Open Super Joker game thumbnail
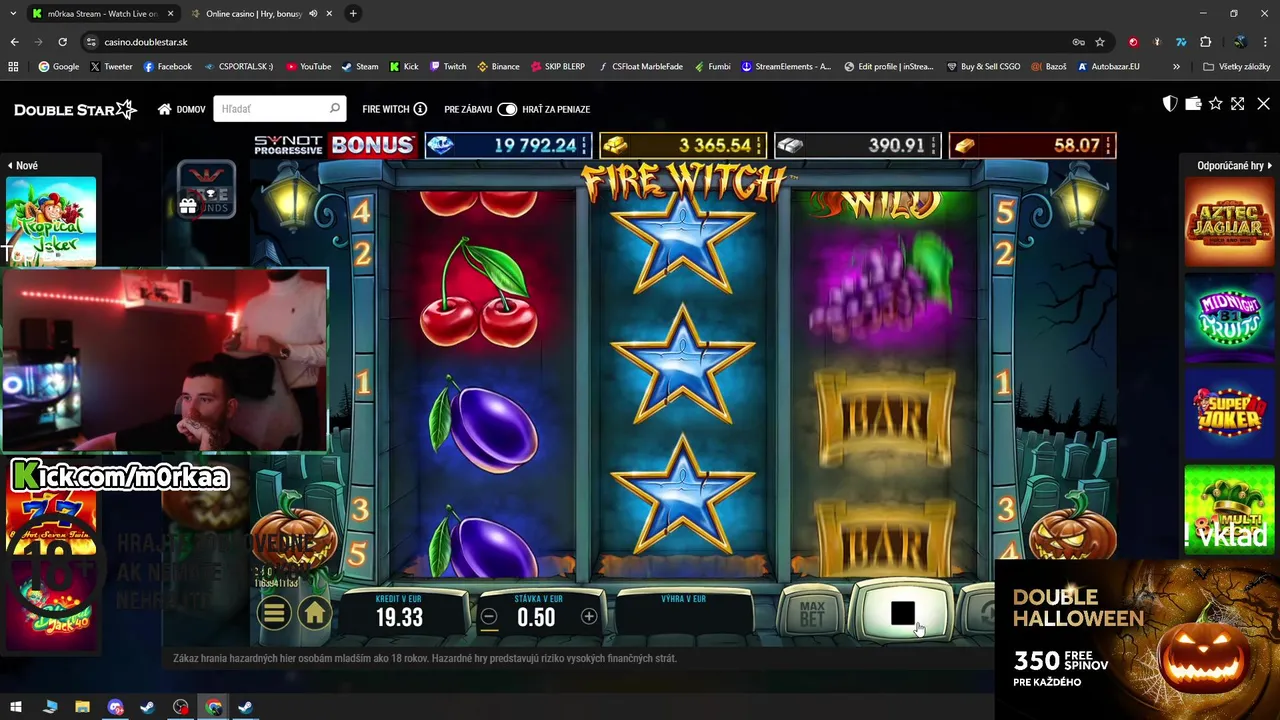The image size is (1280, 720). (x=1229, y=414)
